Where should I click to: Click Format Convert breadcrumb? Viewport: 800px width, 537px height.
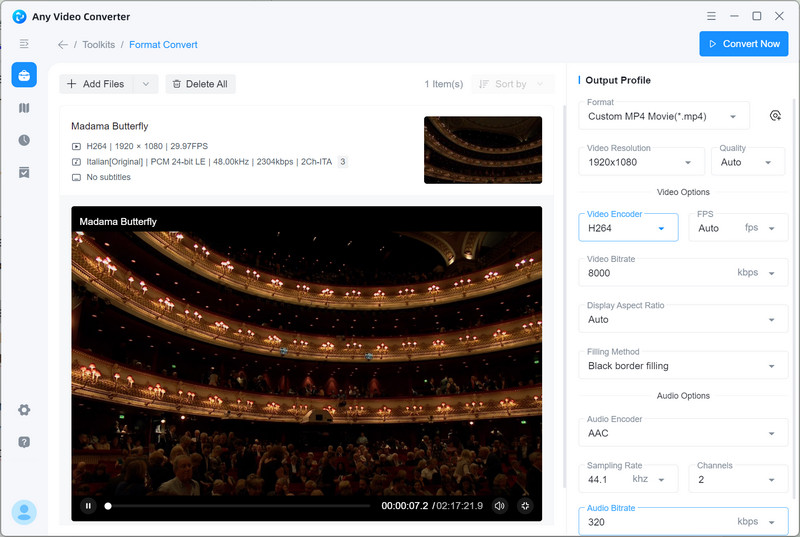163,45
